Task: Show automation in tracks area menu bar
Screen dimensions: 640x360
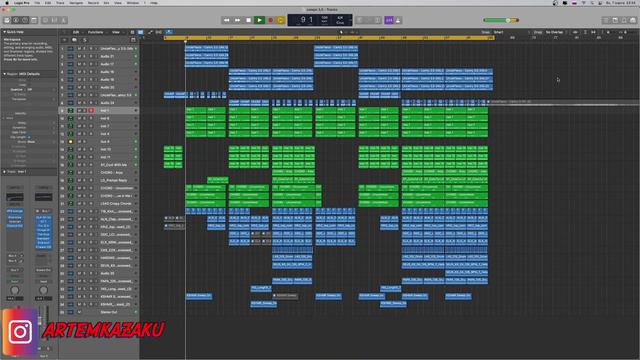Action: (150, 32)
